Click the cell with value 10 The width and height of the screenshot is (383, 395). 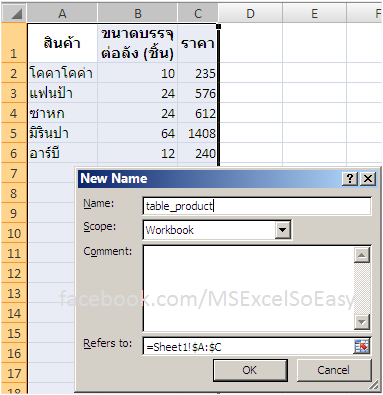[138, 73]
